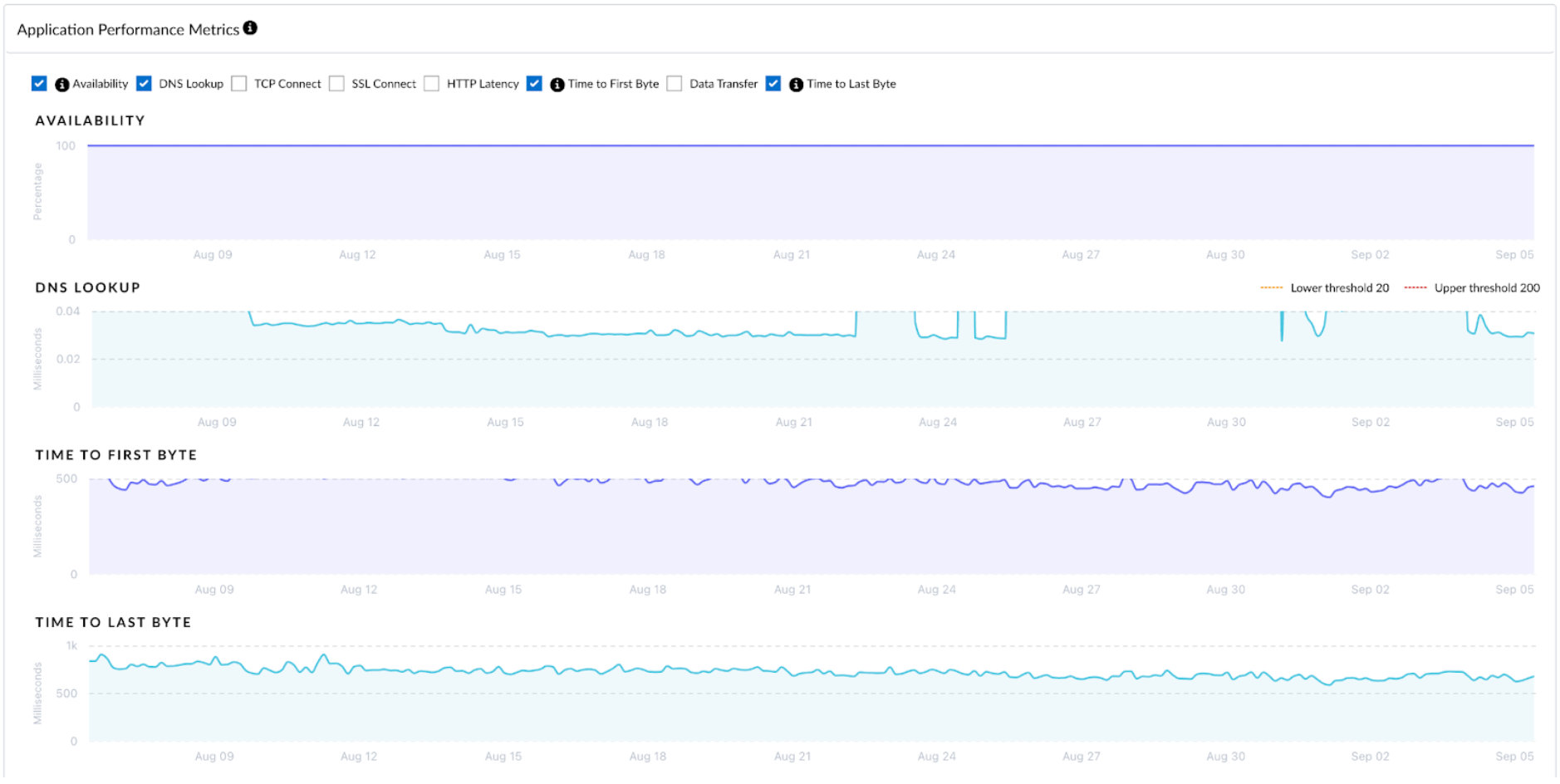Click Aug 18 label under Availability chart
Screen dimensions: 1560x784
click(646, 255)
